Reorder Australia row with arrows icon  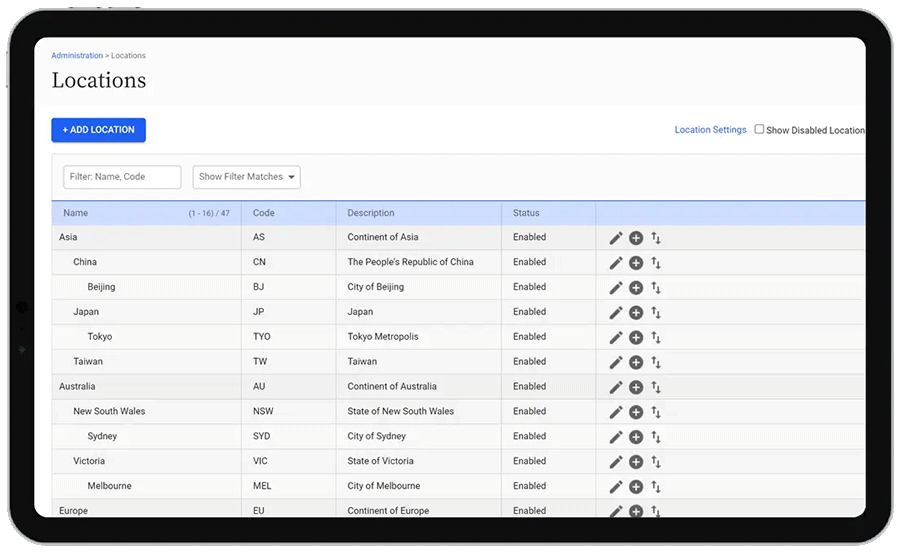655,387
